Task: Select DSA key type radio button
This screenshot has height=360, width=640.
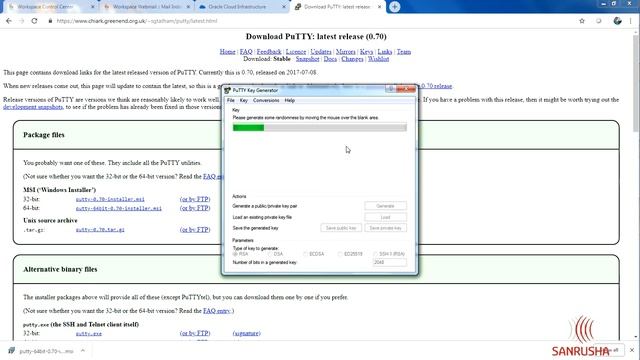Action: coord(270,254)
